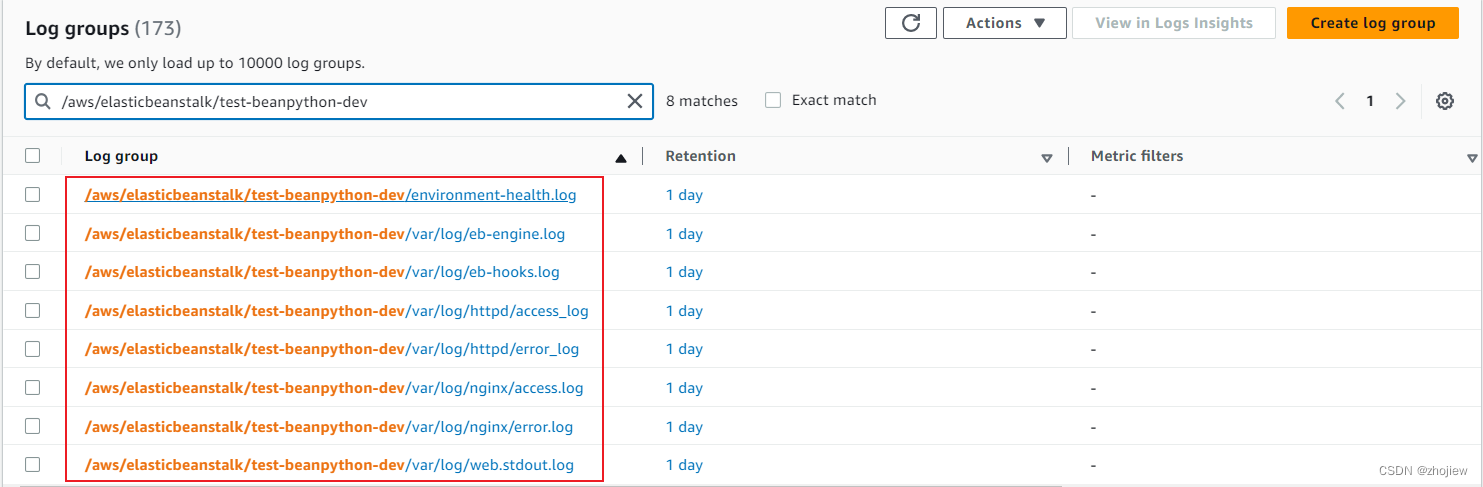Open the environment-health.log log group
This screenshot has width=1483, height=487.
pos(331,195)
